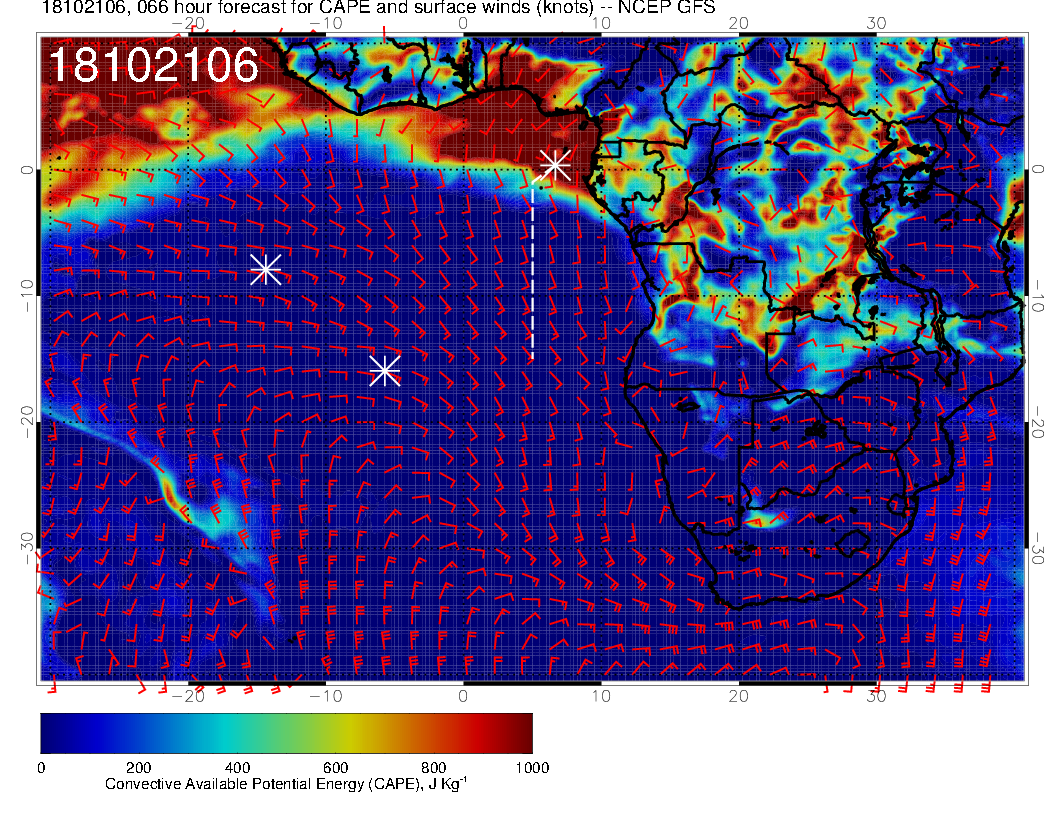Click the CAPE colorbar legend

[286, 733]
